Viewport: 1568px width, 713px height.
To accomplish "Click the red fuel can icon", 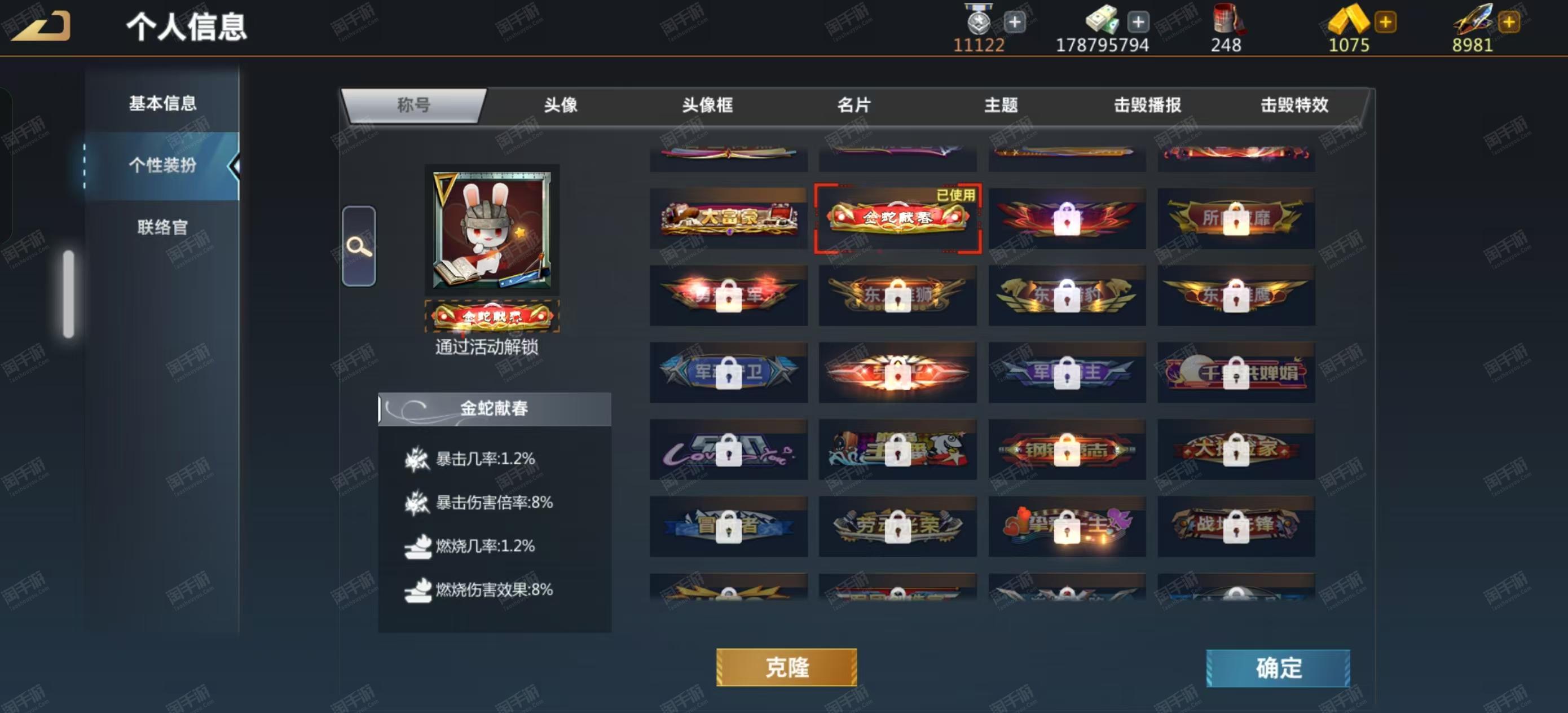I will [1227, 20].
